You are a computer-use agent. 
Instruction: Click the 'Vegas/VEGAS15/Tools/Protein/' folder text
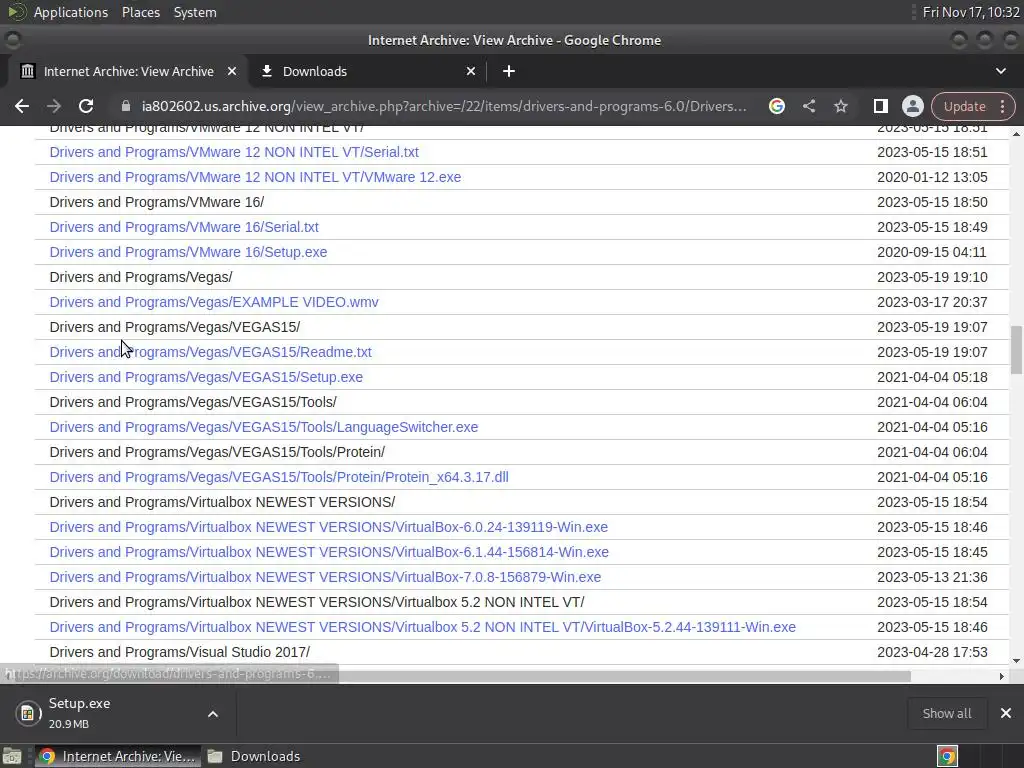click(x=217, y=452)
